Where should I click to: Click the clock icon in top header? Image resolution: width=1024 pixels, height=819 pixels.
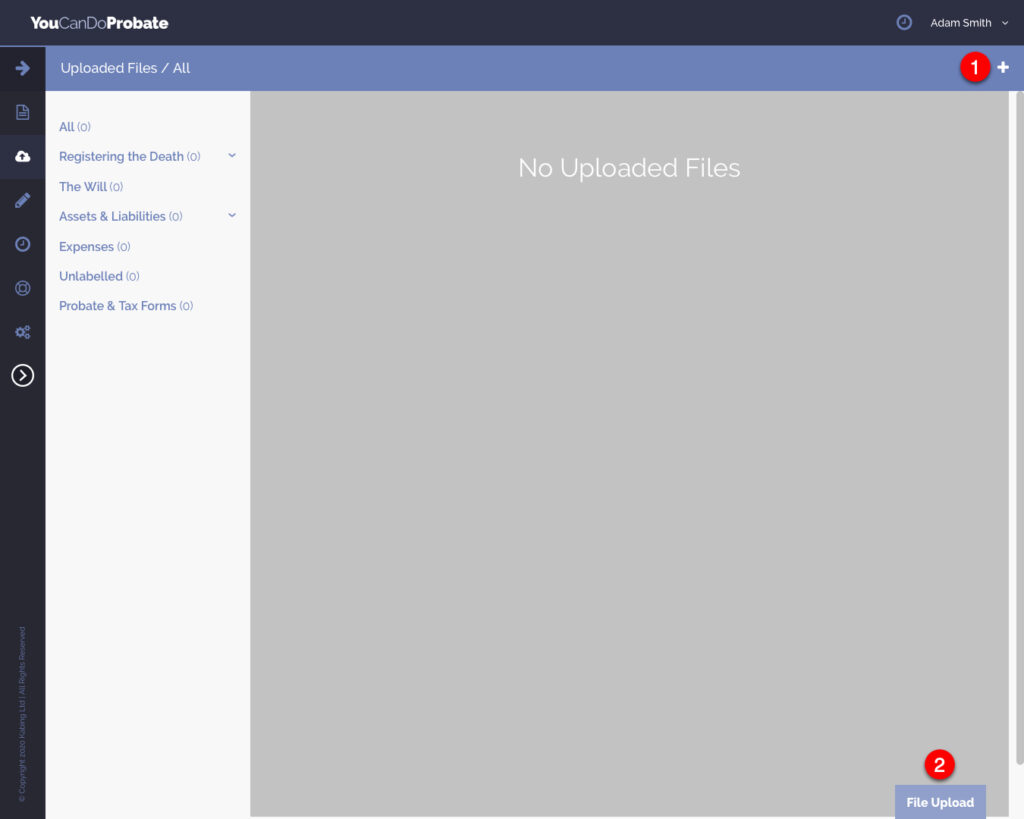click(904, 22)
